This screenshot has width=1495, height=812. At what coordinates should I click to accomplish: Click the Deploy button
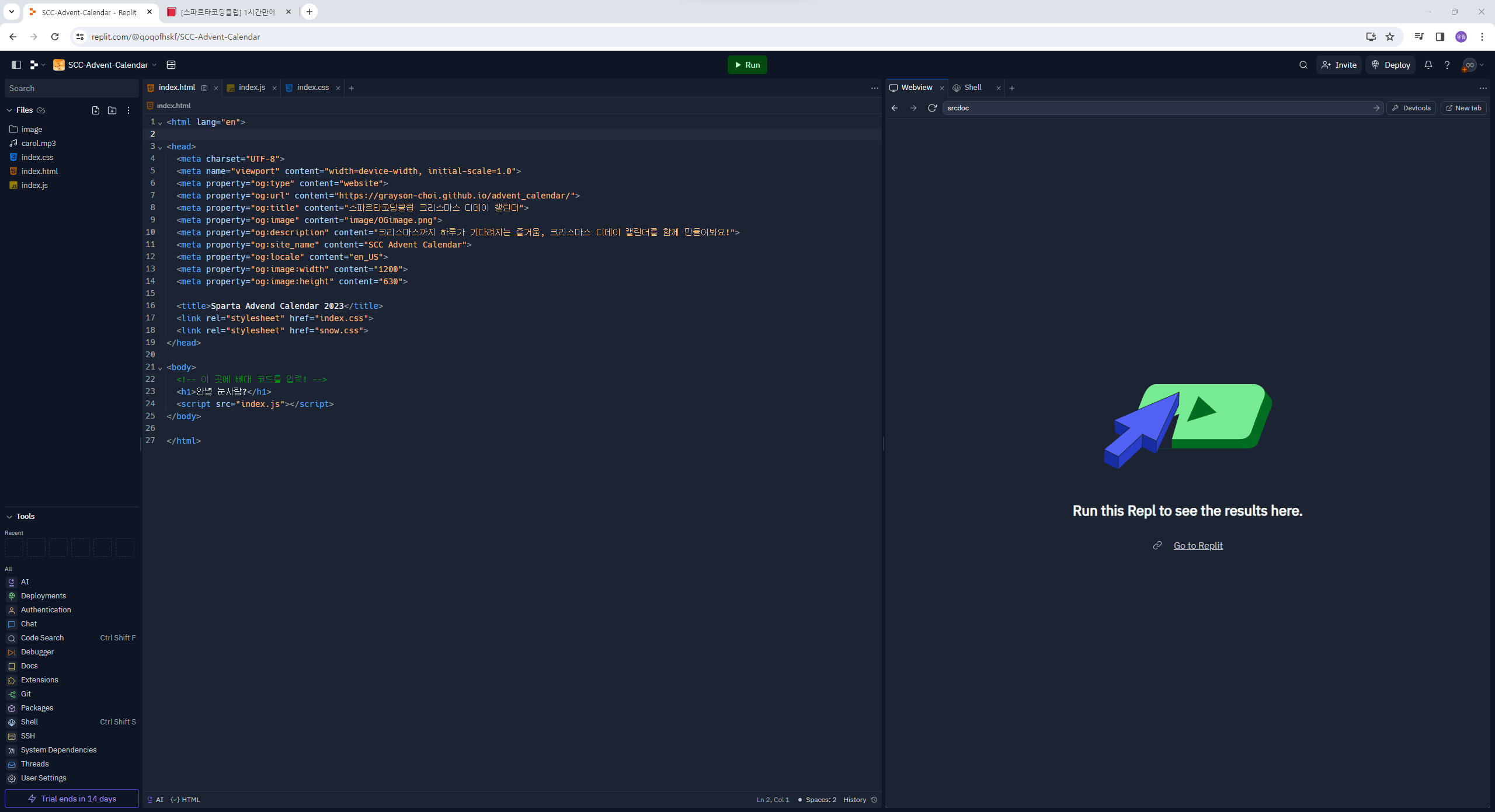coord(1390,65)
